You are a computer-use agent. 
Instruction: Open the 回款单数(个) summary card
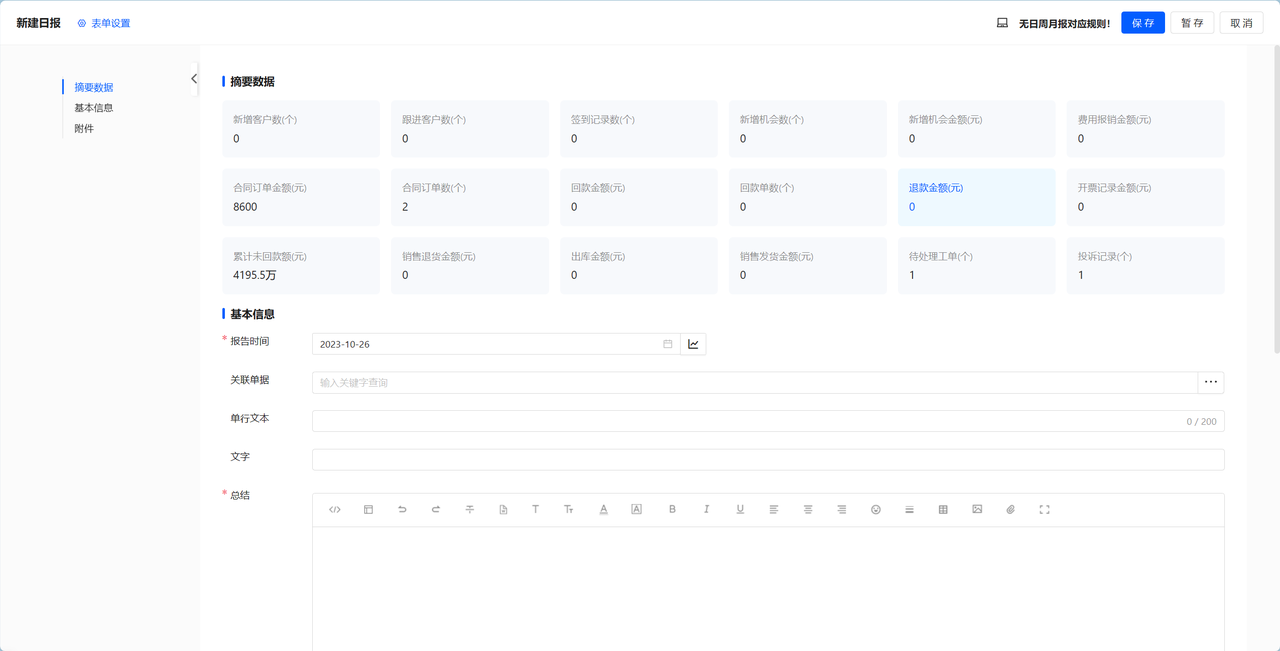click(808, 197)
